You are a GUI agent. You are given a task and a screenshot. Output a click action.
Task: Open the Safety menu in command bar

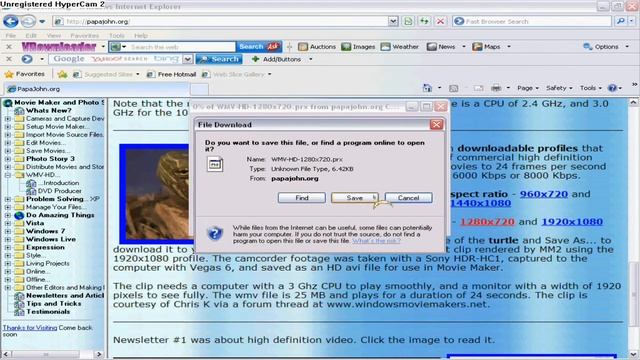(559, 88)
